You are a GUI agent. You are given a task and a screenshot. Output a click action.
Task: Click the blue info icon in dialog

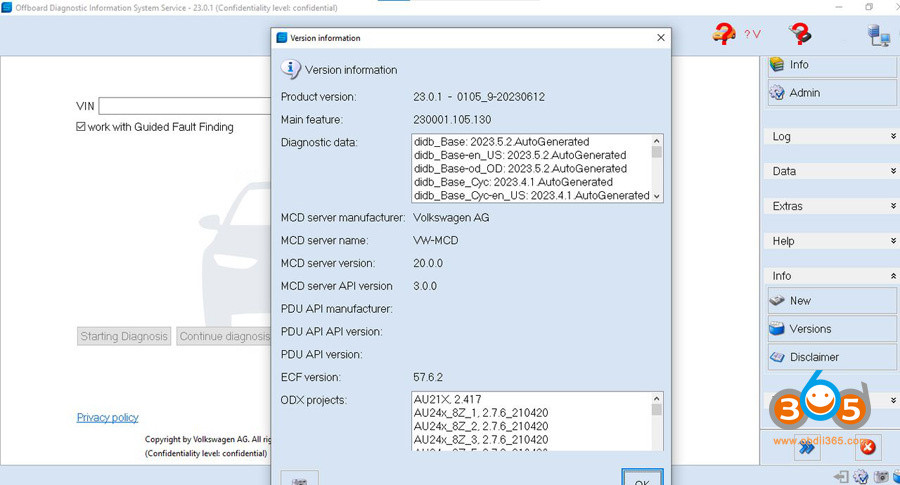pos(290,69)
